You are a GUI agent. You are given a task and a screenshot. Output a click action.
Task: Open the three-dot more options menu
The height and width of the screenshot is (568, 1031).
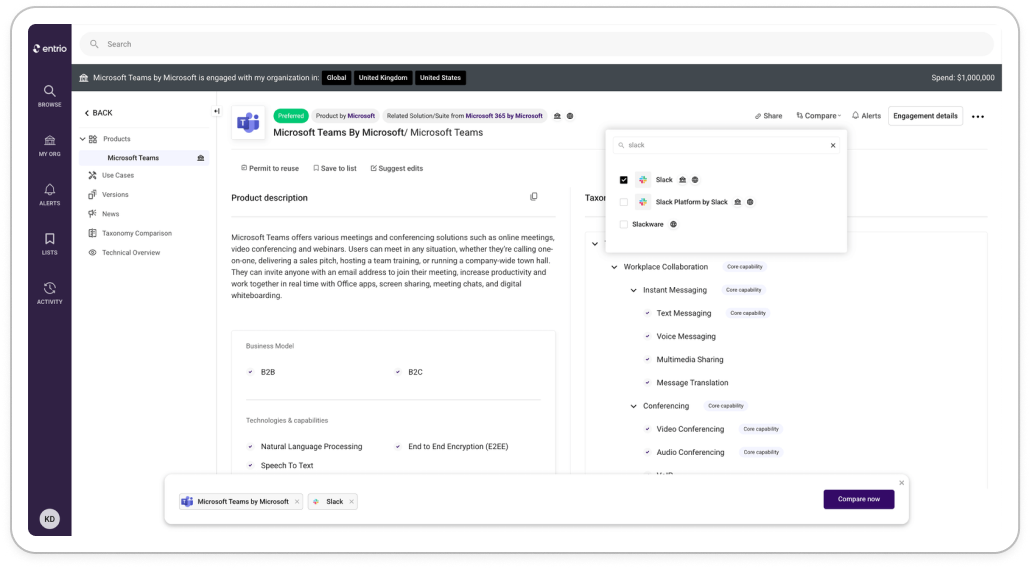[978, 116]
